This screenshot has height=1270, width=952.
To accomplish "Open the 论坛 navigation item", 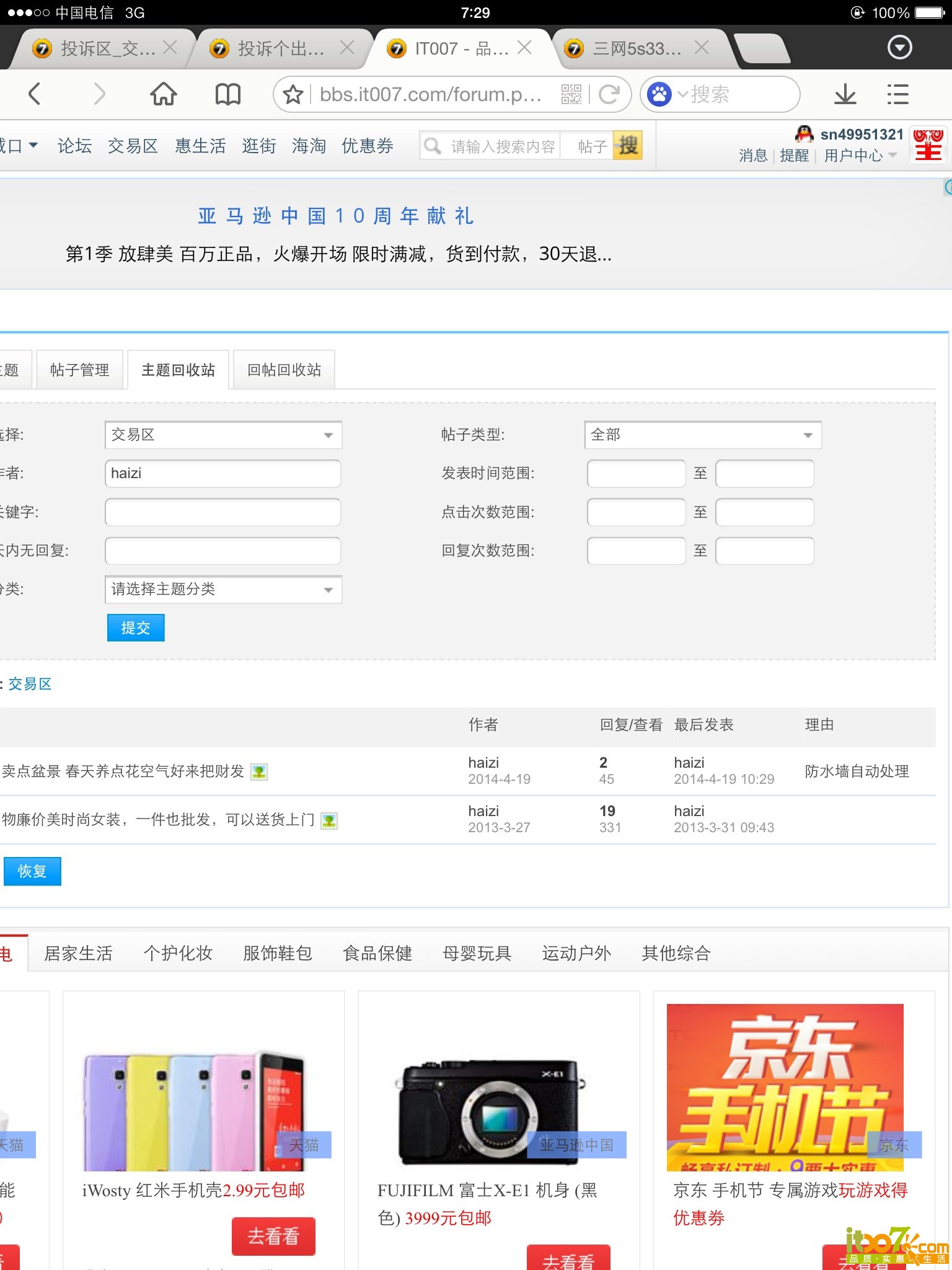I will tap(74, 146).
